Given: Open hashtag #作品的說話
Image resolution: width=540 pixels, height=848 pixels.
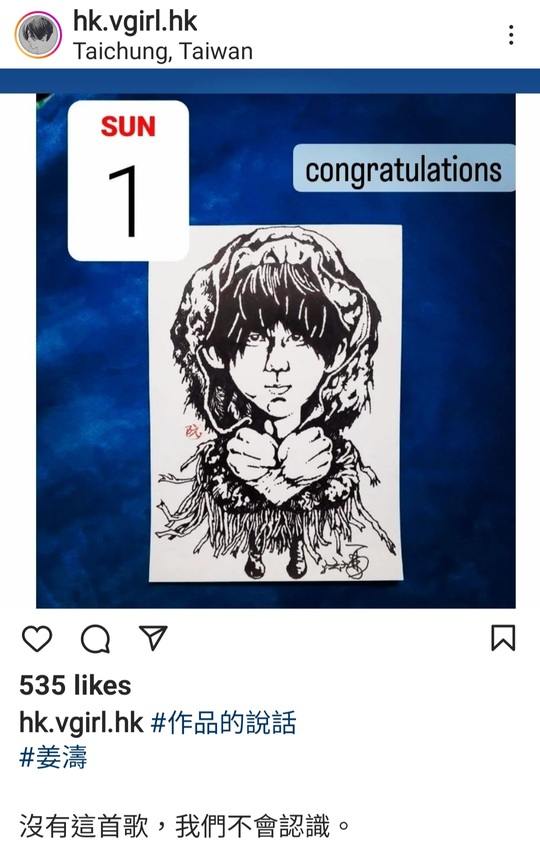Looking at the screenshot, I should click(x=223, y=723).
